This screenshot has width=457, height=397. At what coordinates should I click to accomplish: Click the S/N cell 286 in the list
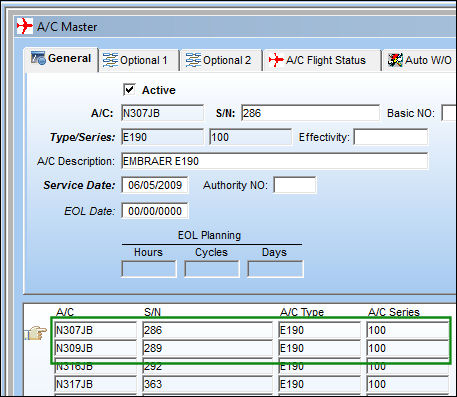(x=208, y=330)
